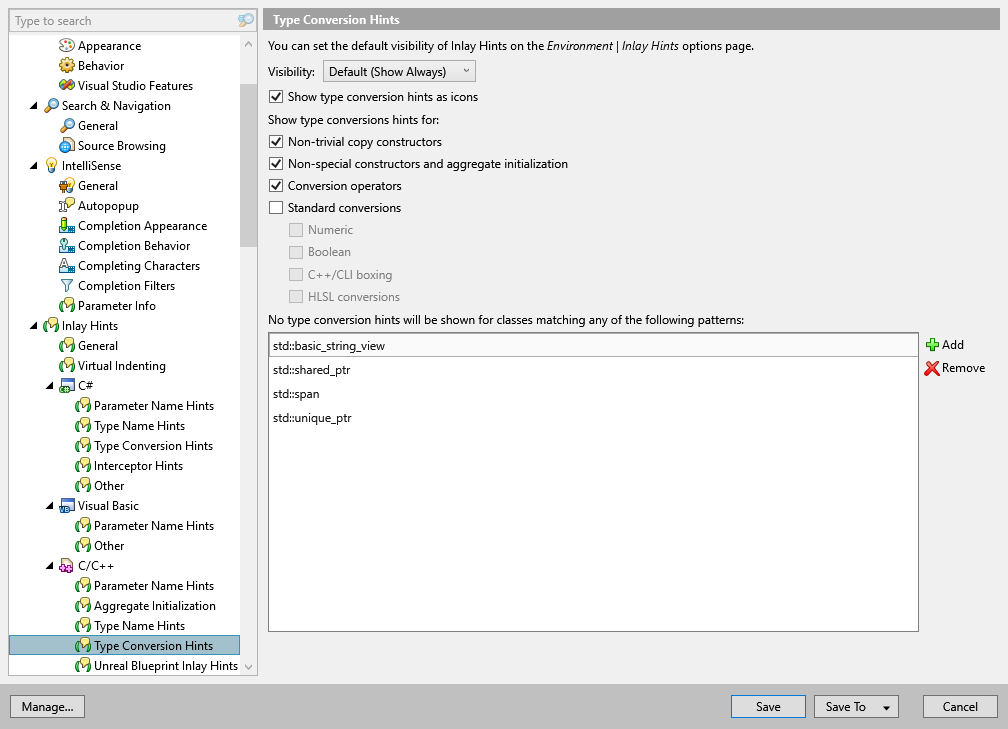Select Type Conversion Hints under C#
The height and width of the screenshot is (729, 1008).
pos(153,446)
